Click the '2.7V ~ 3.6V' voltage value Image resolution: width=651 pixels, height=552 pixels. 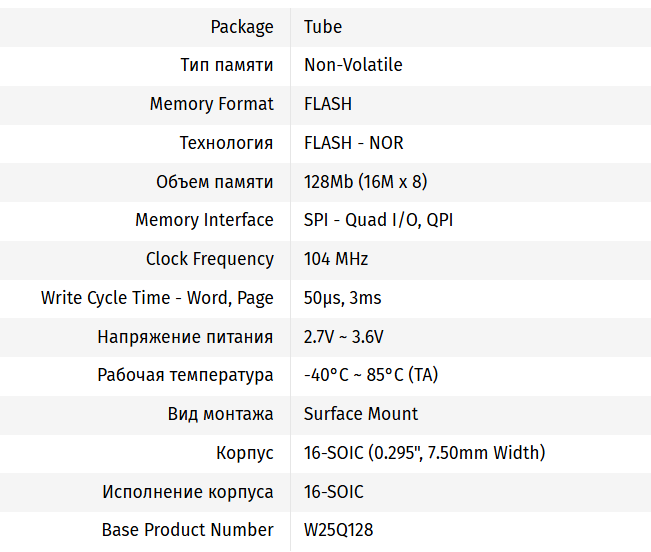(344, 337)
